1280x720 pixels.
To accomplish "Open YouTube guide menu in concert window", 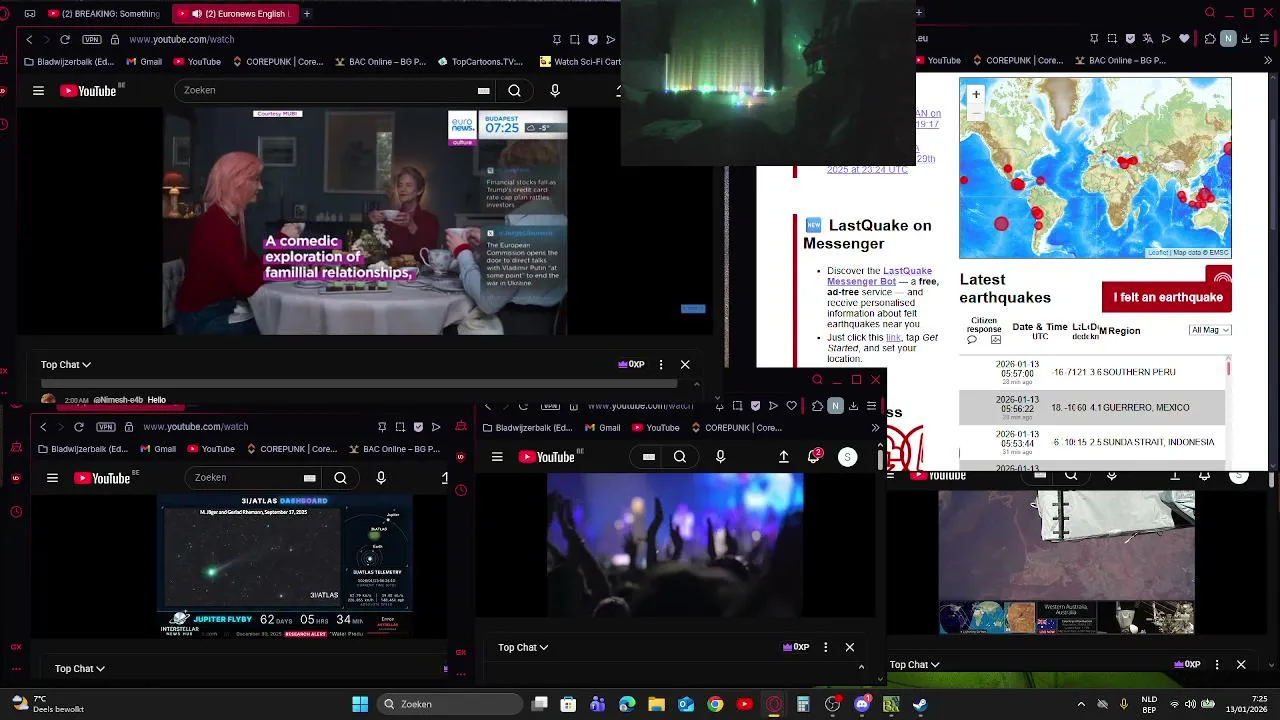I will (497, 457).
